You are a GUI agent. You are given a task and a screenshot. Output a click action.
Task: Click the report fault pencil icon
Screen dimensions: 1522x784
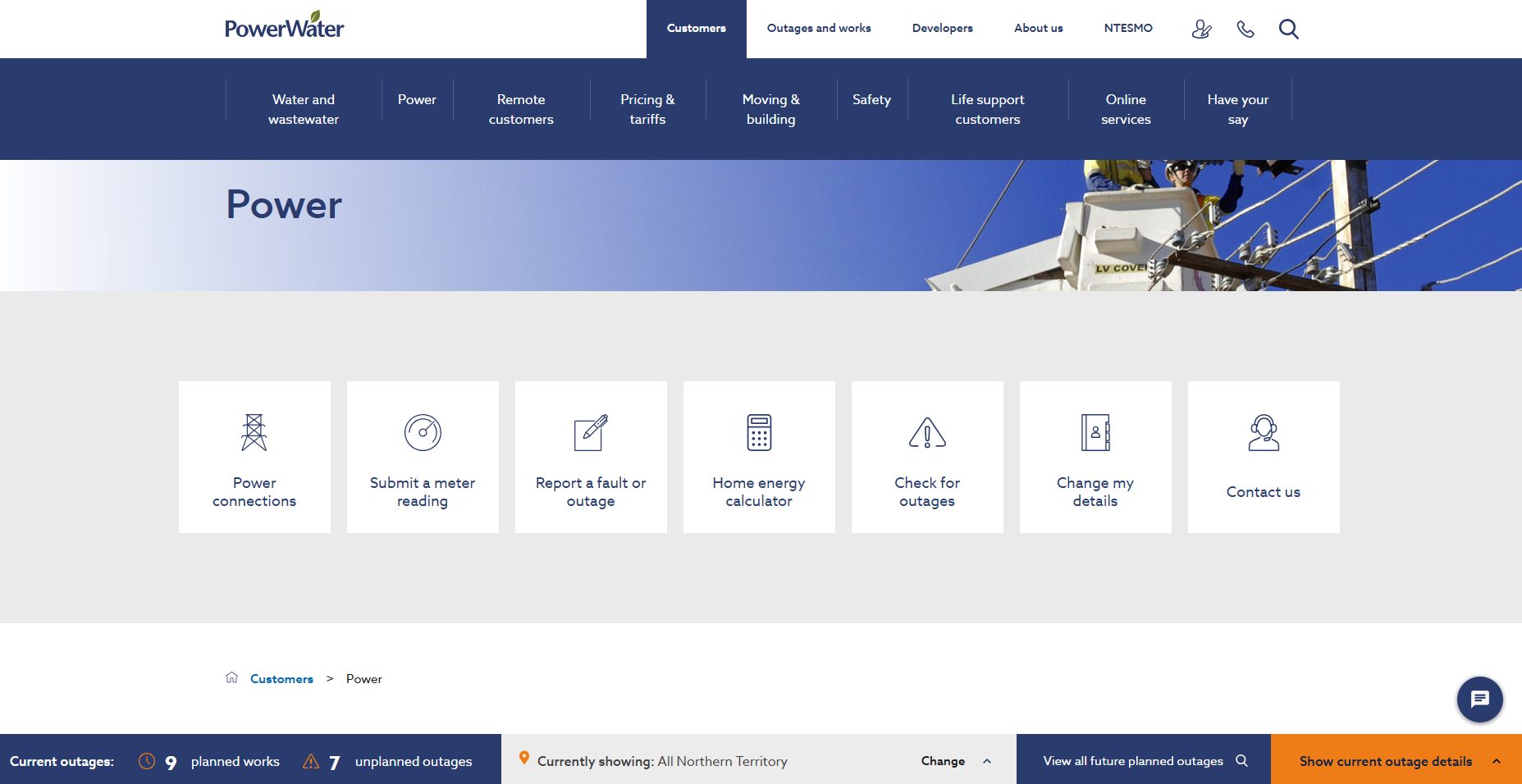click(591, 432)
